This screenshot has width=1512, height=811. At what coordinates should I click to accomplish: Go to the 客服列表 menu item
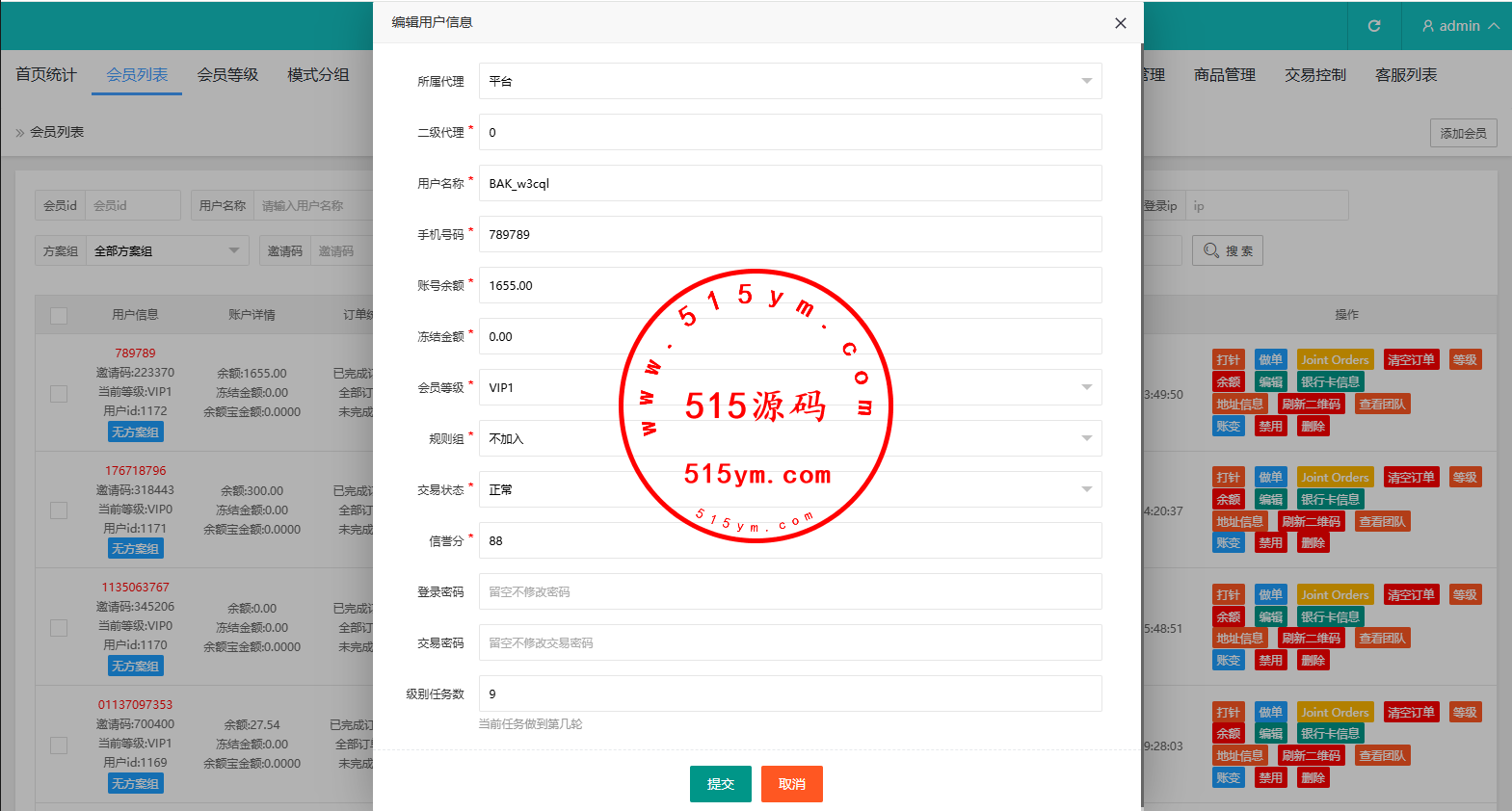pos(1405,74)
